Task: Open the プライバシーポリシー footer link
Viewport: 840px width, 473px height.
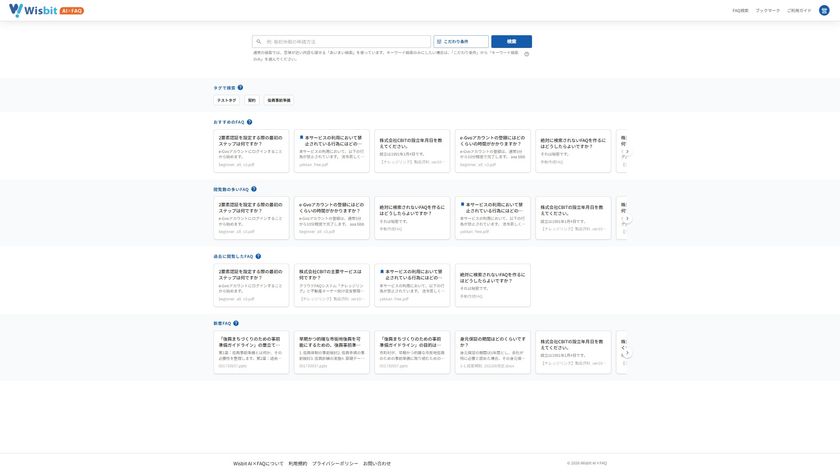Action: point(335,463)
